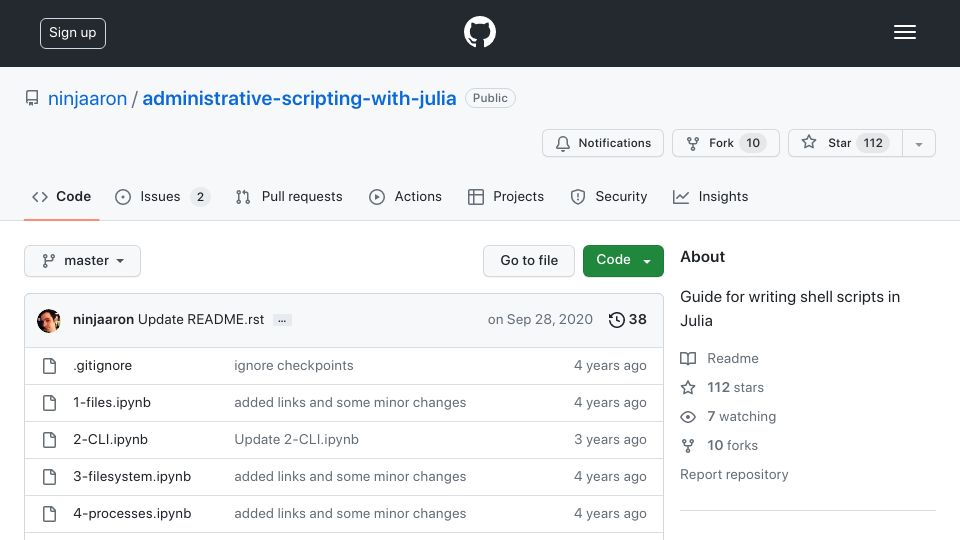Click the star count 112 badge

point(872,143)
